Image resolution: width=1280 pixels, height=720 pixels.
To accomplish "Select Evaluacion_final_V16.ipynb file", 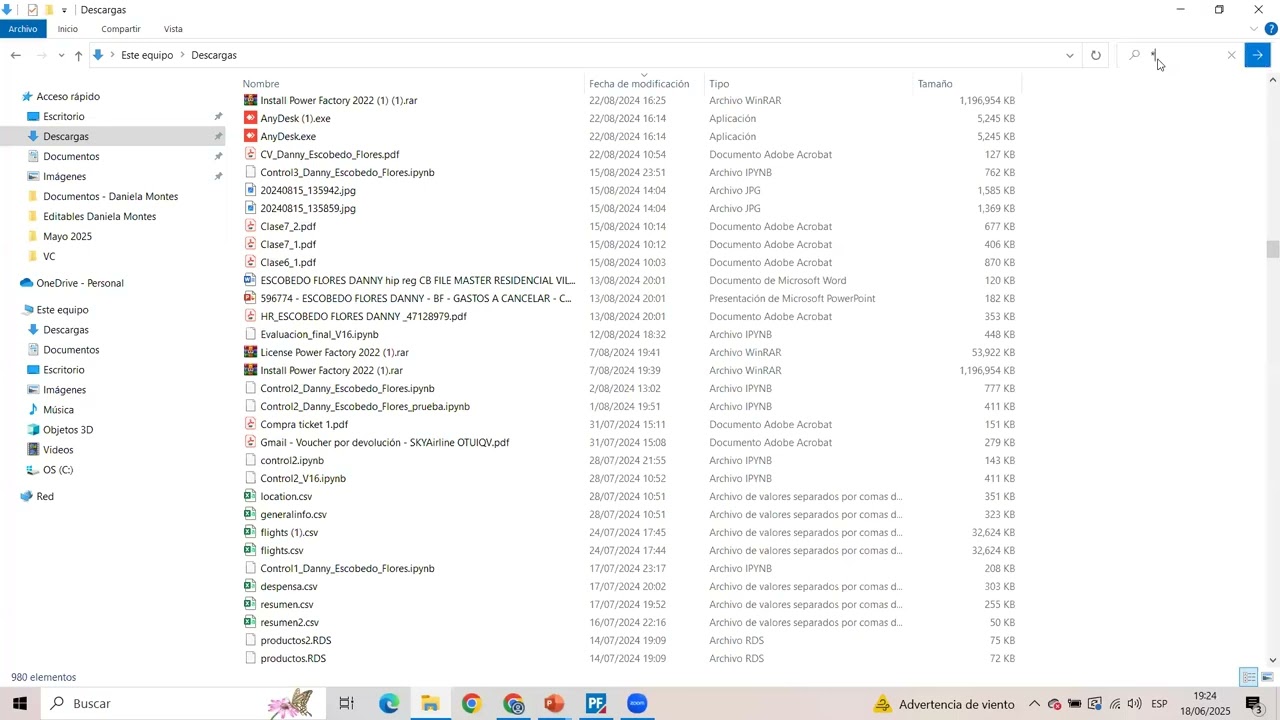I will (319, 335).
